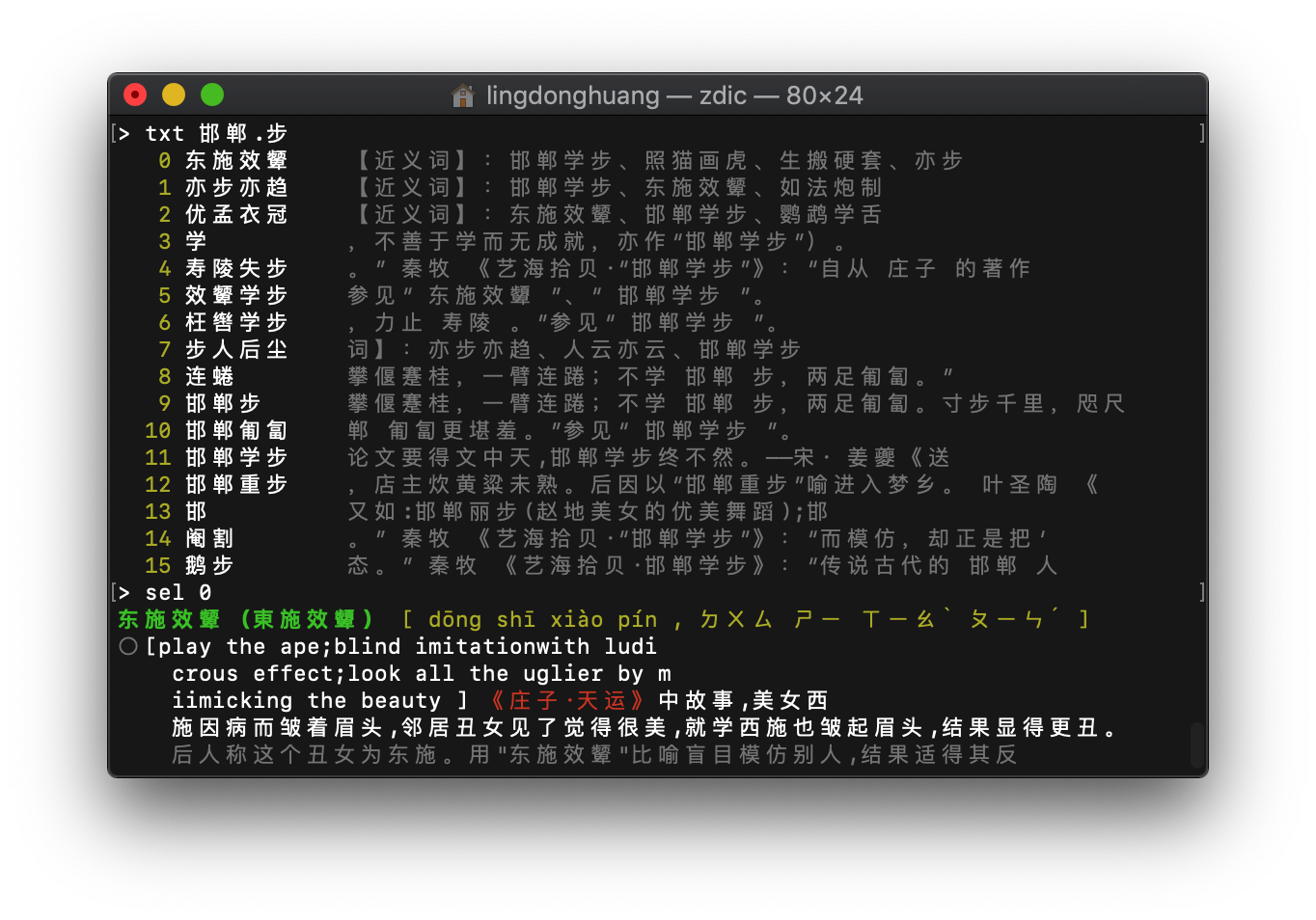The height and width of the screenshot is (920, 1316).
Task: Click the red close window button
Action: (135, 95)
